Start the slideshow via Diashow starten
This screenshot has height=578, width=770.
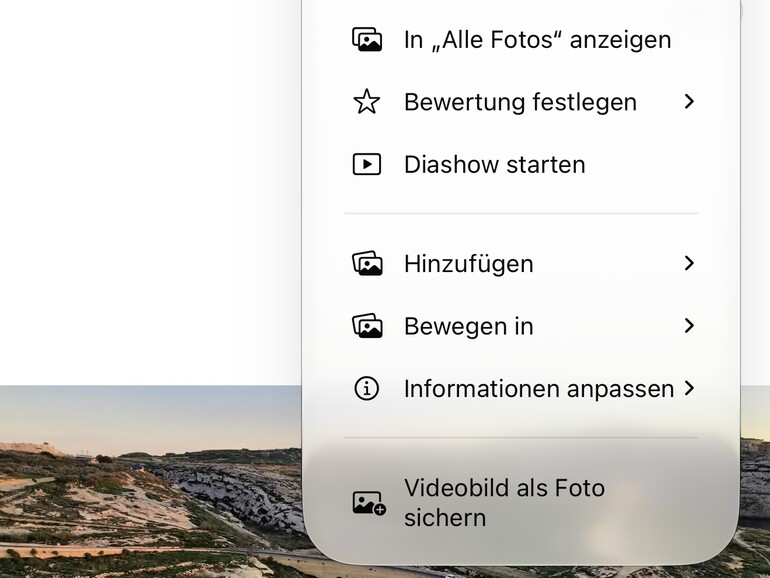[x=521, y=164]
